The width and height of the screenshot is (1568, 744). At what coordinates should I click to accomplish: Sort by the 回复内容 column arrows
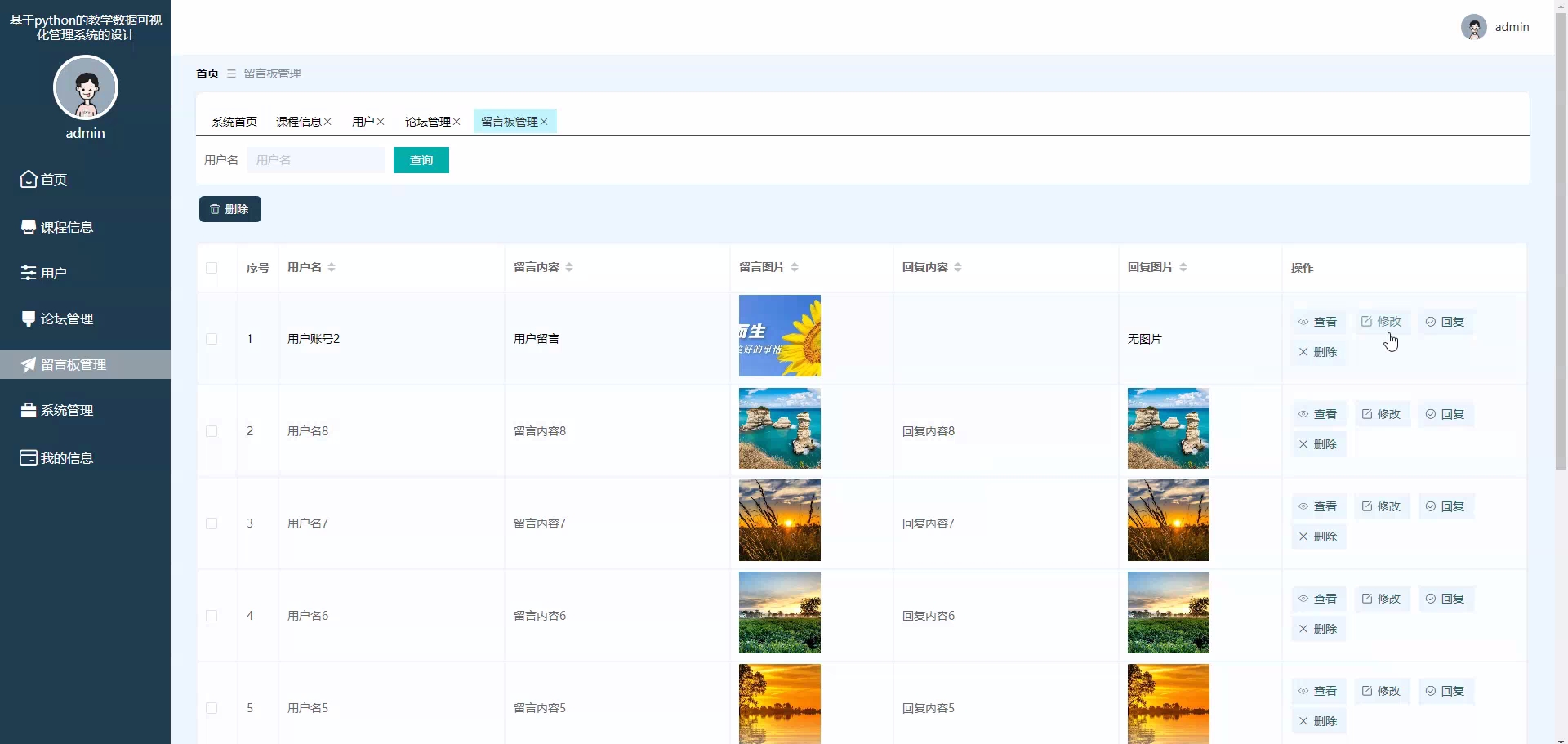point(958,267)
